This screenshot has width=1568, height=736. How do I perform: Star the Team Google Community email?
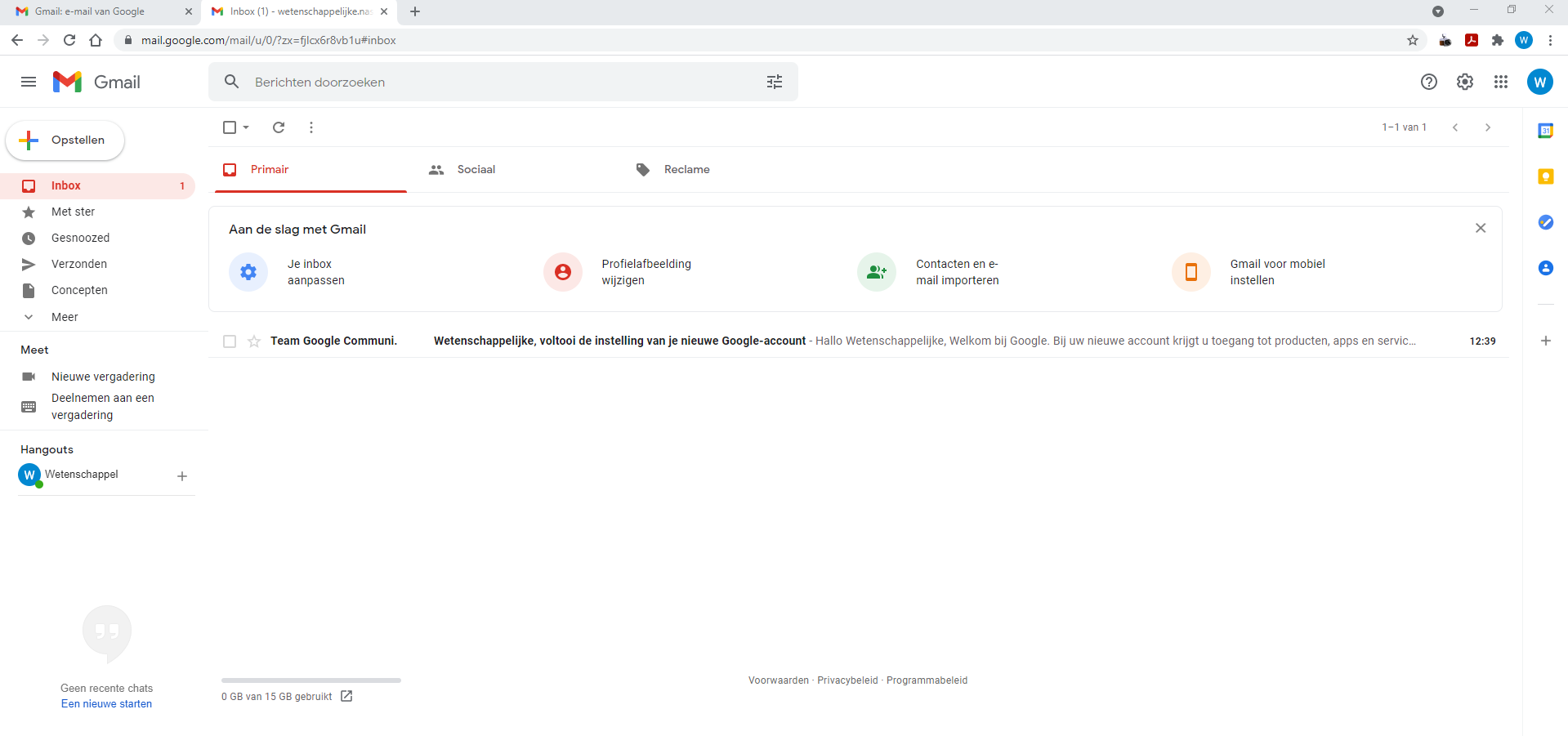coord(254,341)
